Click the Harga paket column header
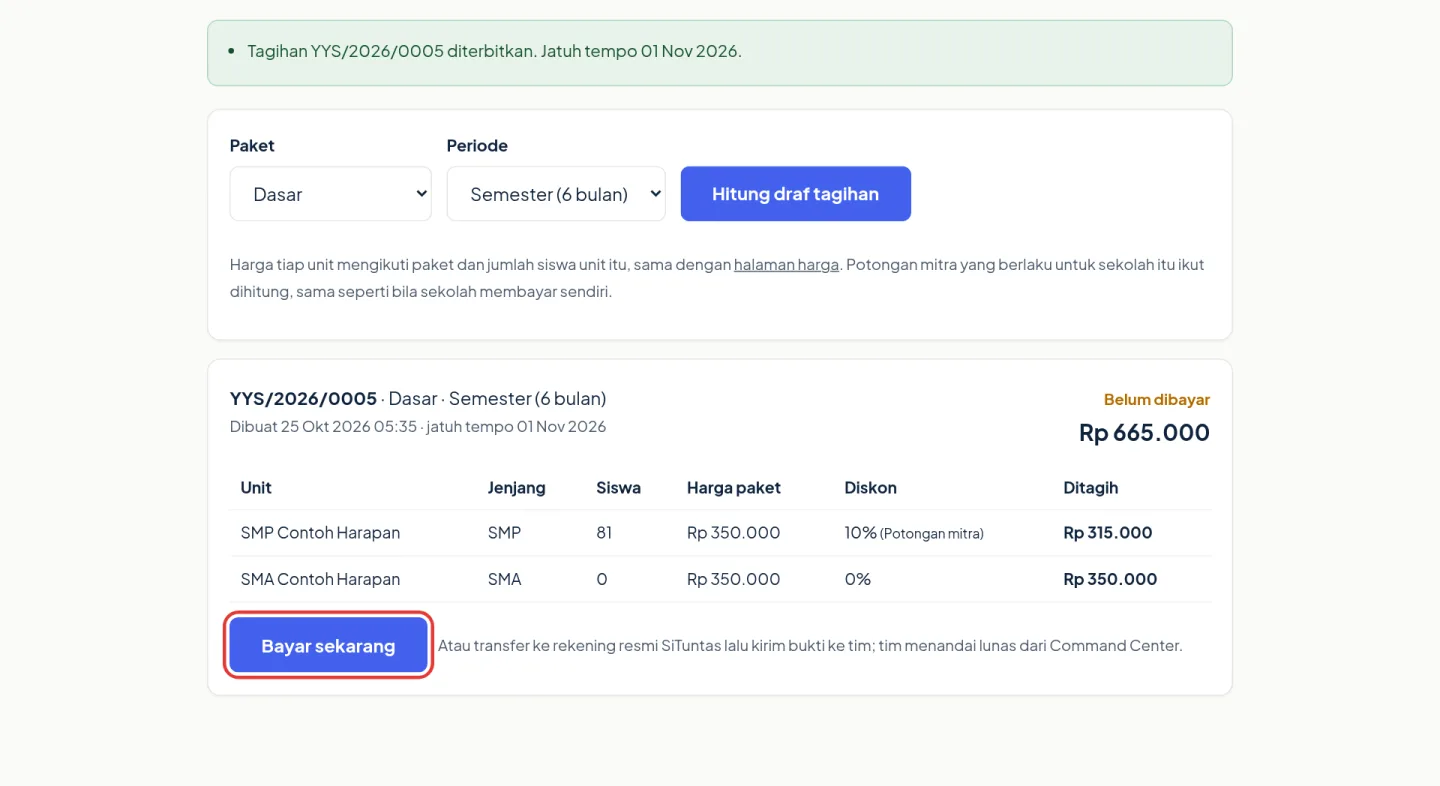The height and width of the screenshot is (786, 1440). (734, 488)
